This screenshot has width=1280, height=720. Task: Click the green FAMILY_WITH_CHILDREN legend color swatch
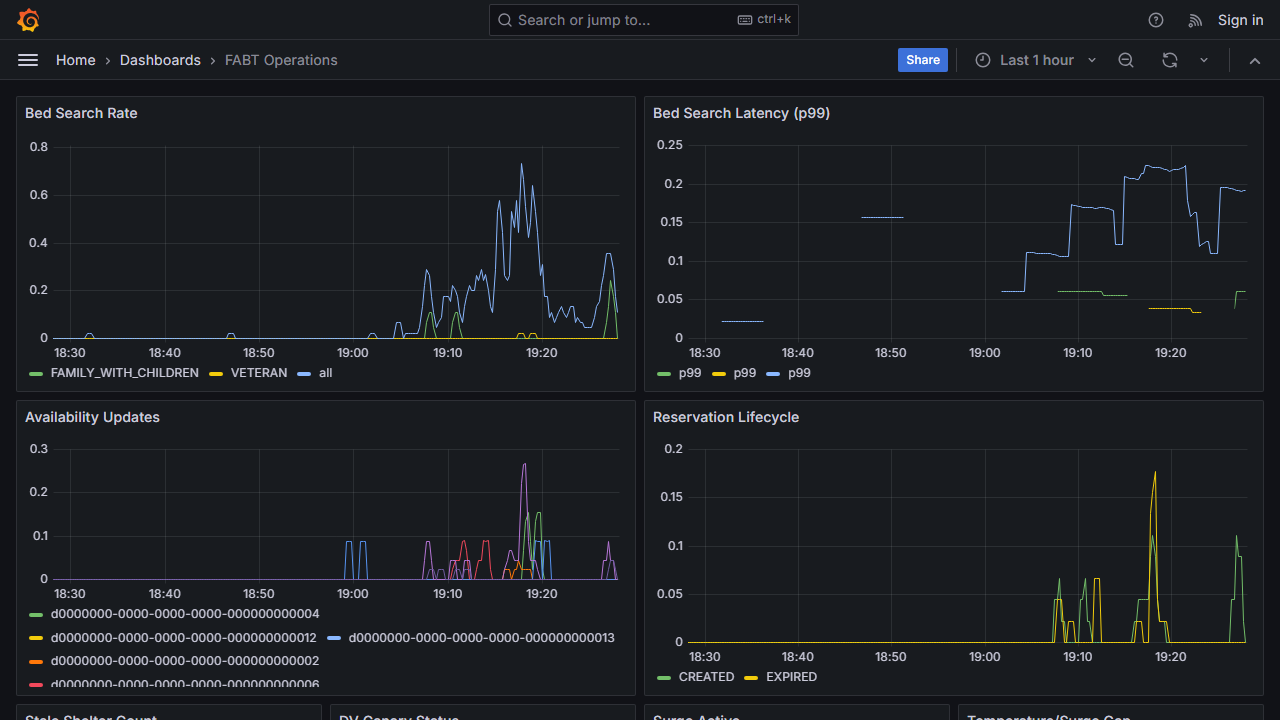point(34,373)
